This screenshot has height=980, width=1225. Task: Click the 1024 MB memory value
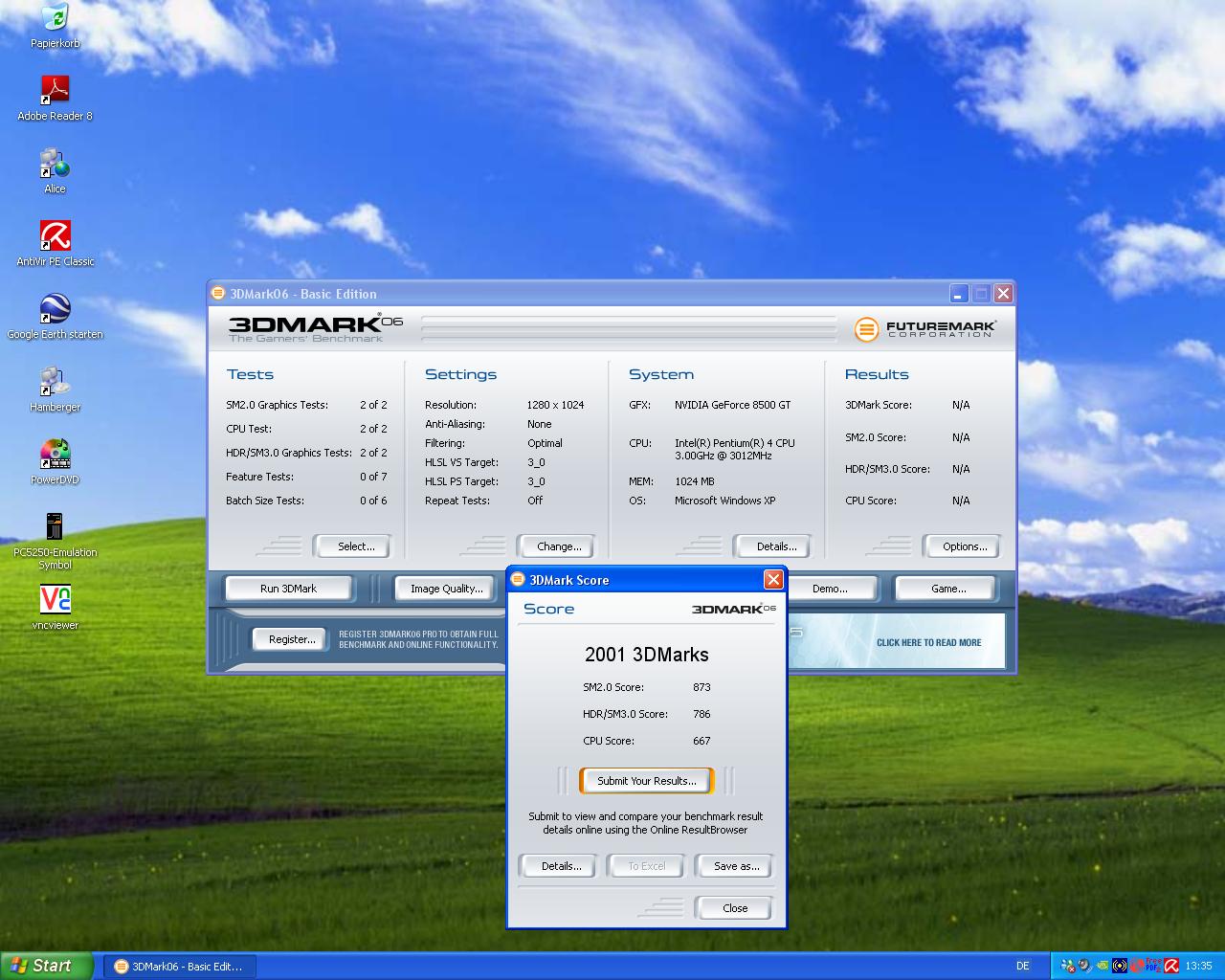pos(694,481)
